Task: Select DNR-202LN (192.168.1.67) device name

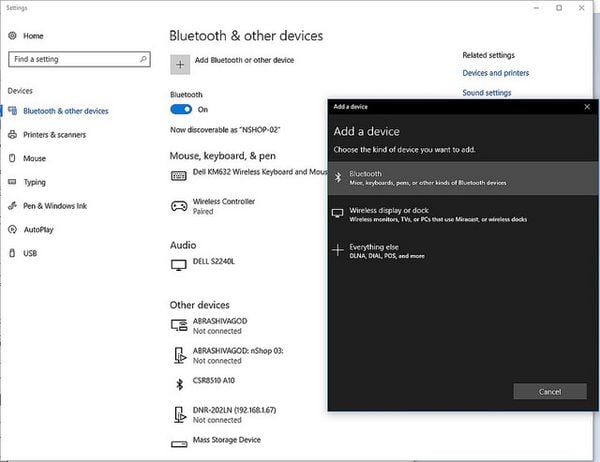Action: (234, 410)
